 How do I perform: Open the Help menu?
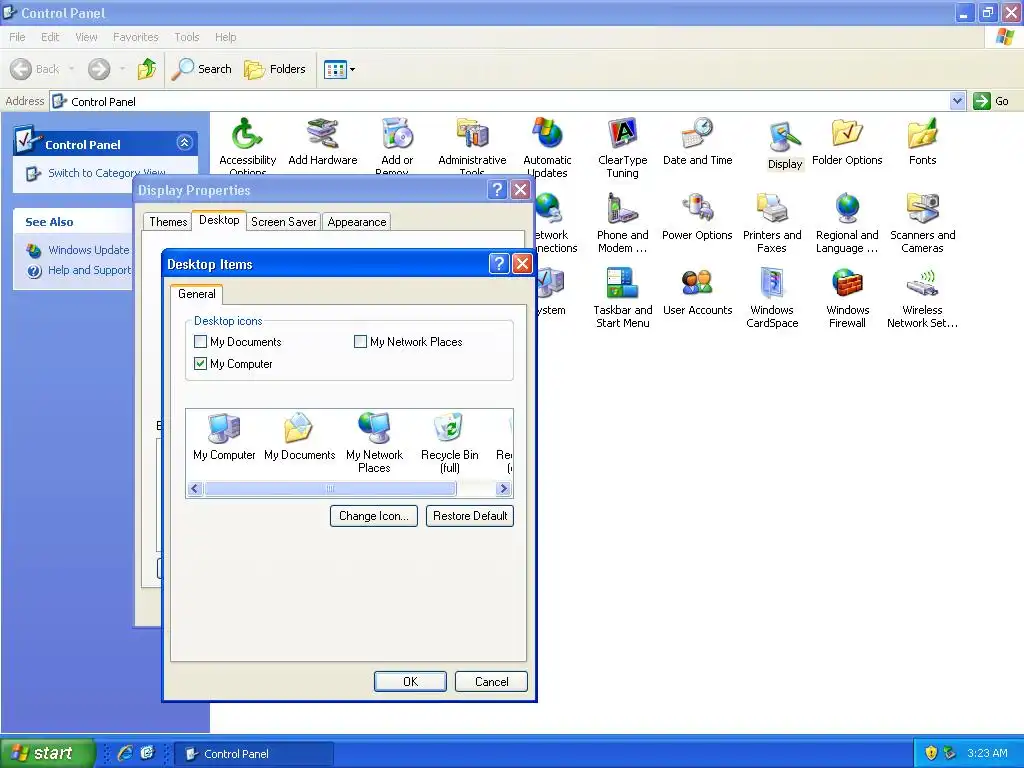pyautogui.click(x=225, y=37)
